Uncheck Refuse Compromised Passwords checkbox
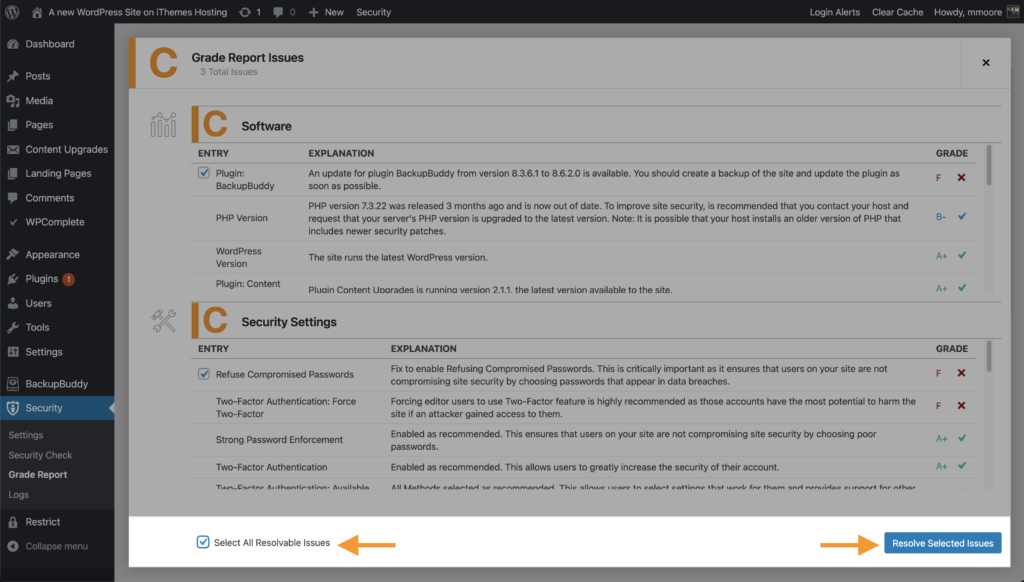This screenshot has width=1024, height=582. point(204,374)
